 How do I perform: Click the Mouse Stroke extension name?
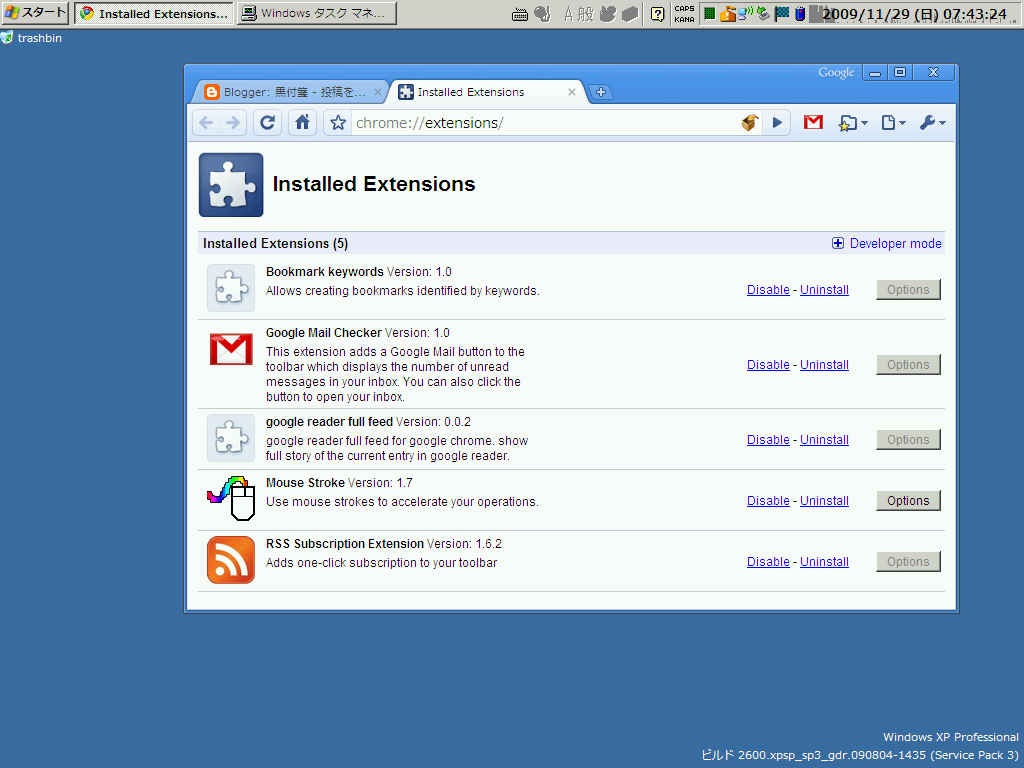(x=305, y=483)
